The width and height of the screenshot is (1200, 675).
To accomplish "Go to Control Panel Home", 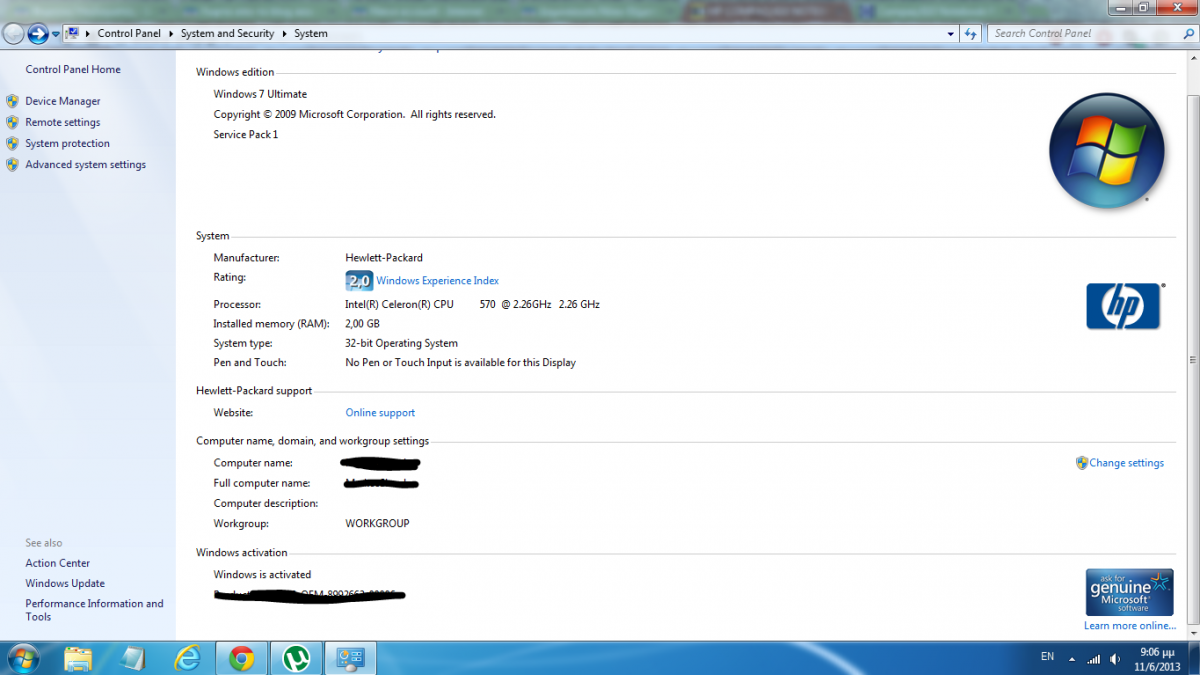I will (x=73, y=69).
